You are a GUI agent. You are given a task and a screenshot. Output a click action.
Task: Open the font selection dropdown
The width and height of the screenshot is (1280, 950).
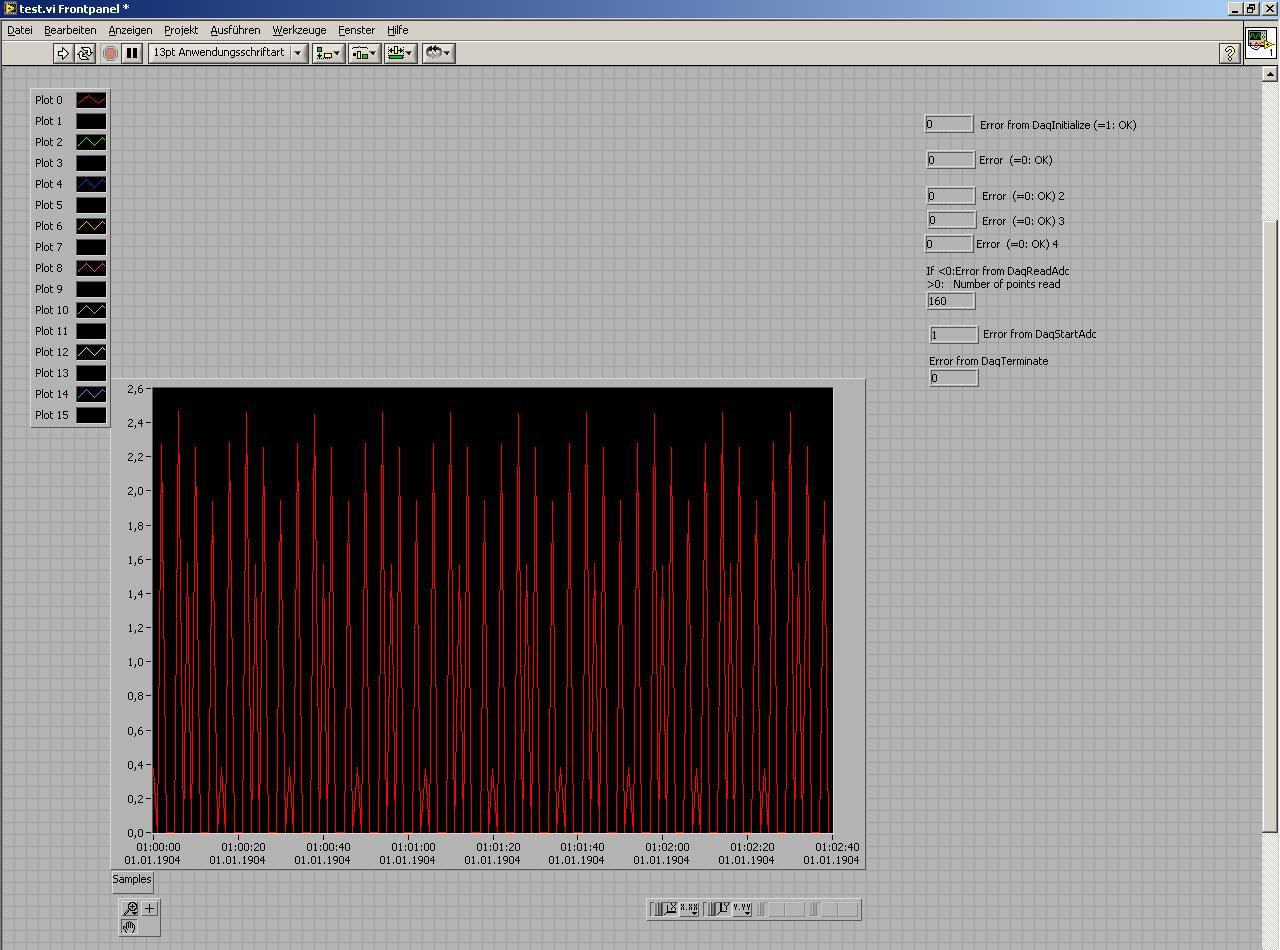(x=297, y=53)
